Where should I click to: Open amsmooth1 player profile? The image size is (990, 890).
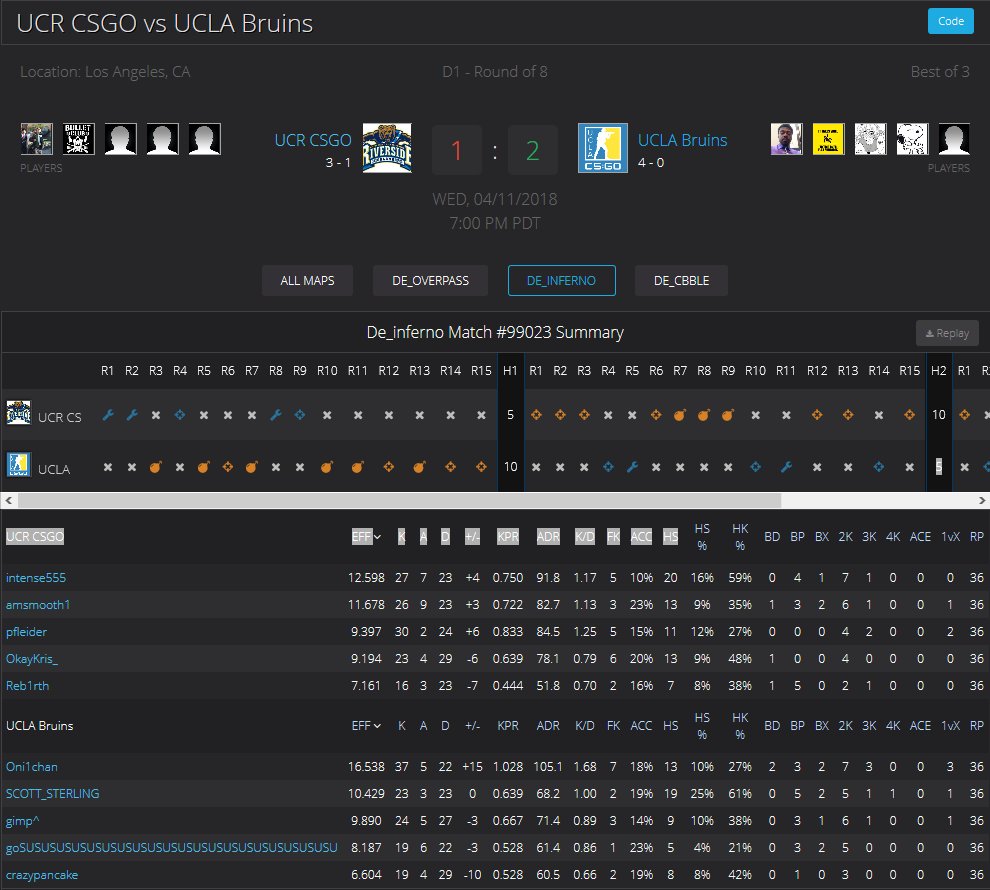38,605
